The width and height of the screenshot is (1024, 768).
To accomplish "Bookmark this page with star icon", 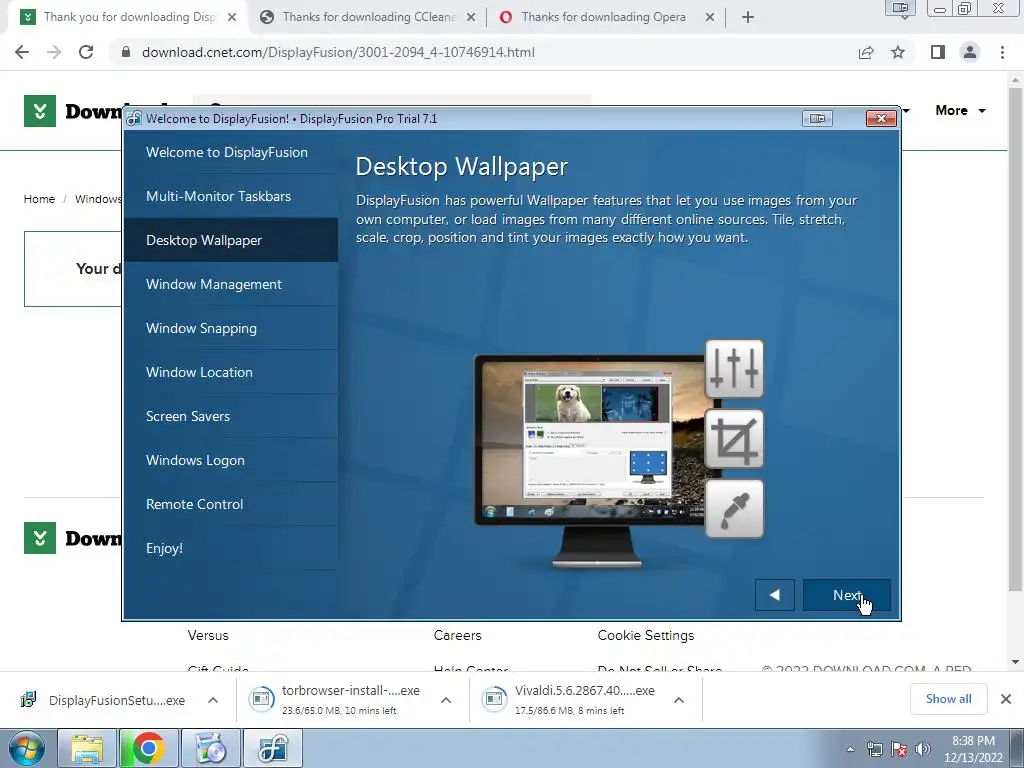I will [x=898, y=52].
